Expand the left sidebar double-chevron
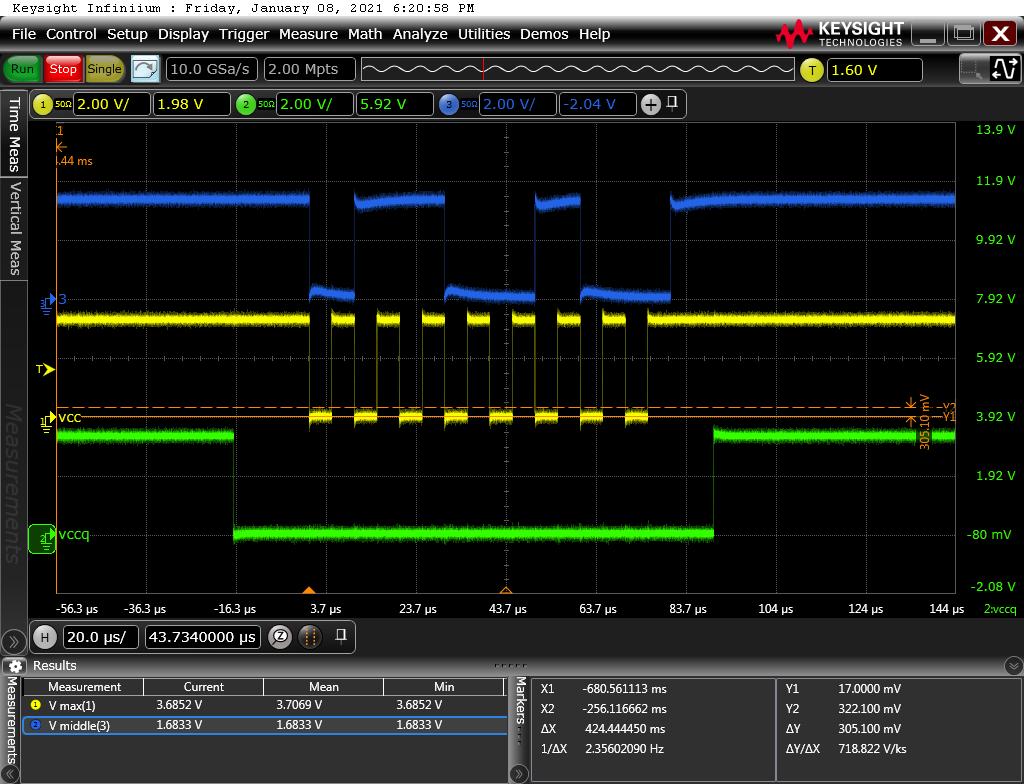Image resolution: width=1024 pixels, height=784 pixels. coord(13,642)
